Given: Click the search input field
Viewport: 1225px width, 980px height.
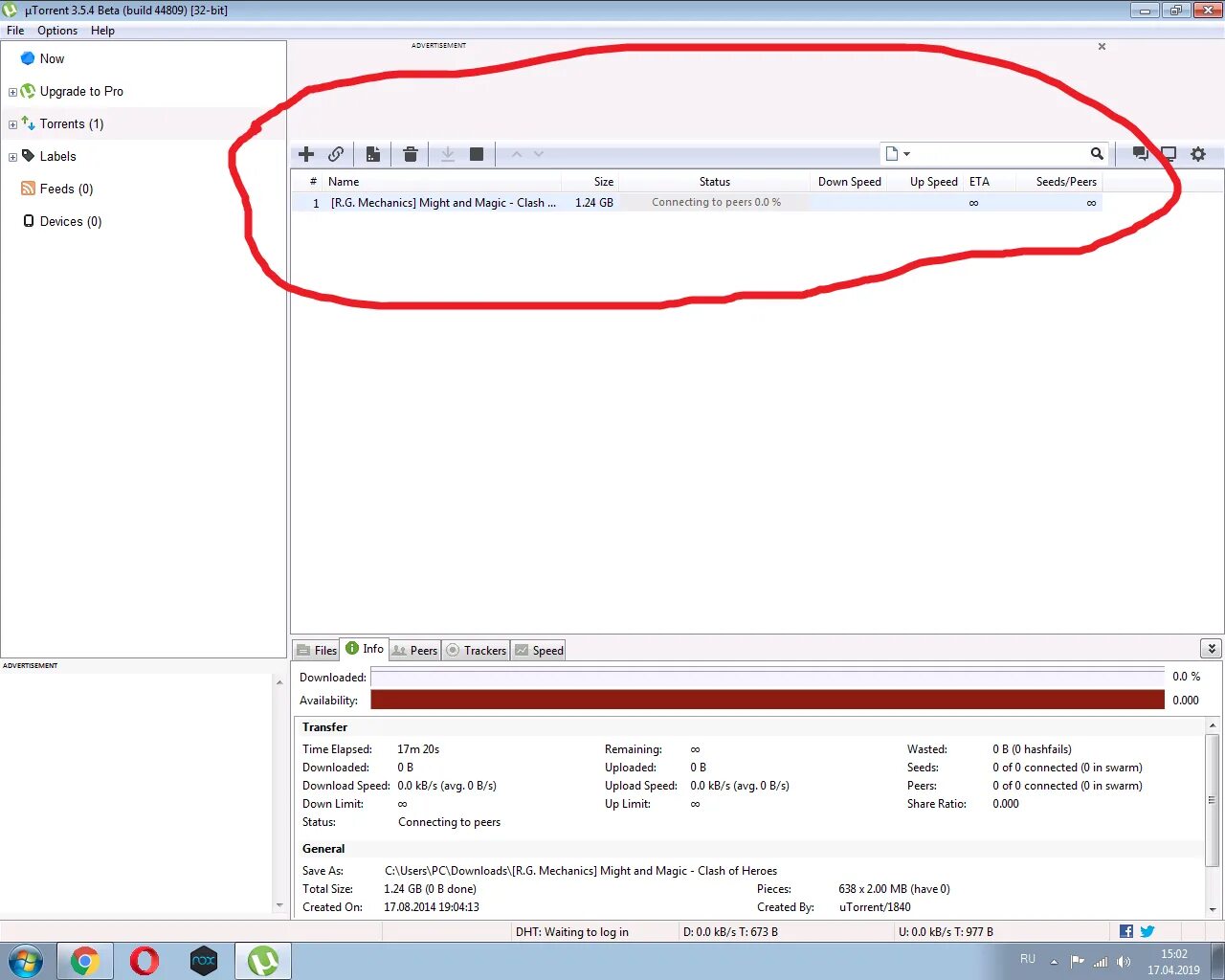Looking at the screenshot, I should click(x=1000, y=154).
